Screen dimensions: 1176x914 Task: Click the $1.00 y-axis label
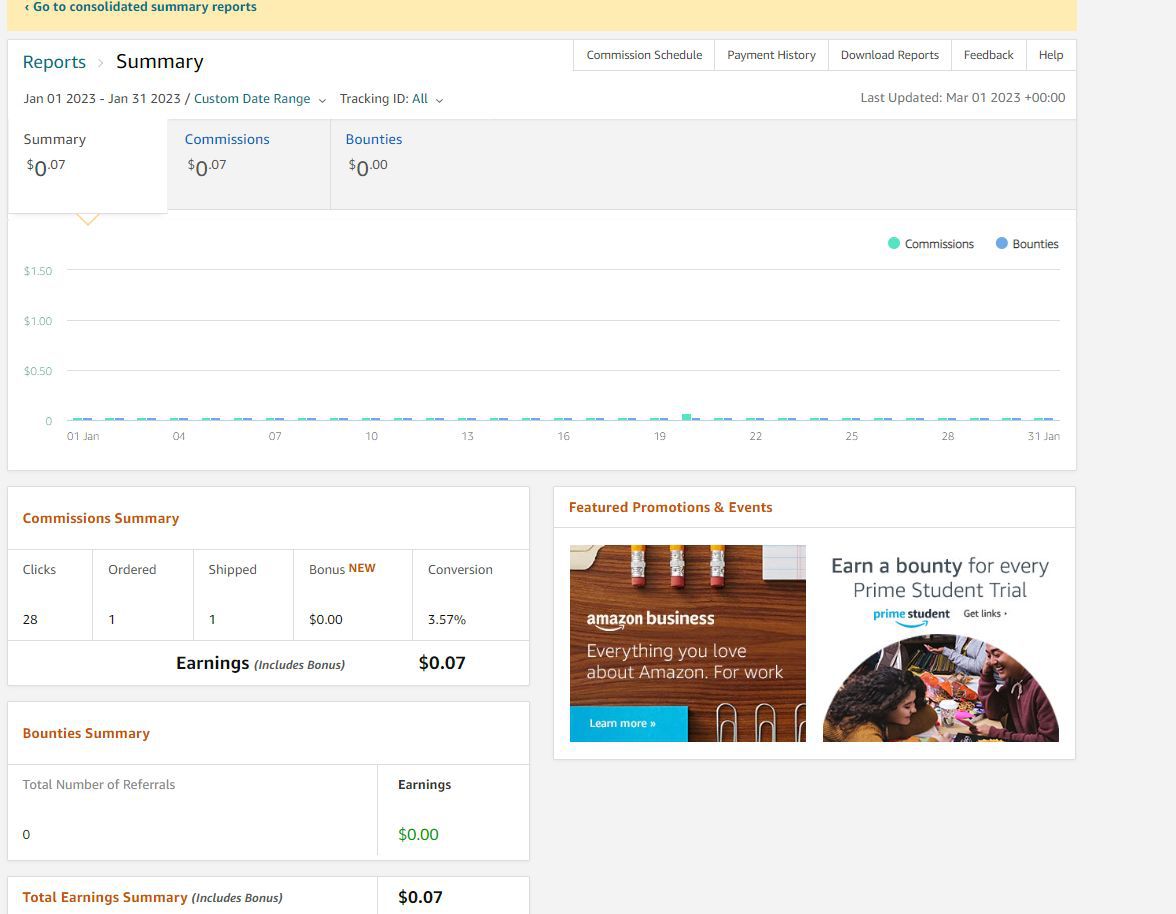(x=38, y=321)
